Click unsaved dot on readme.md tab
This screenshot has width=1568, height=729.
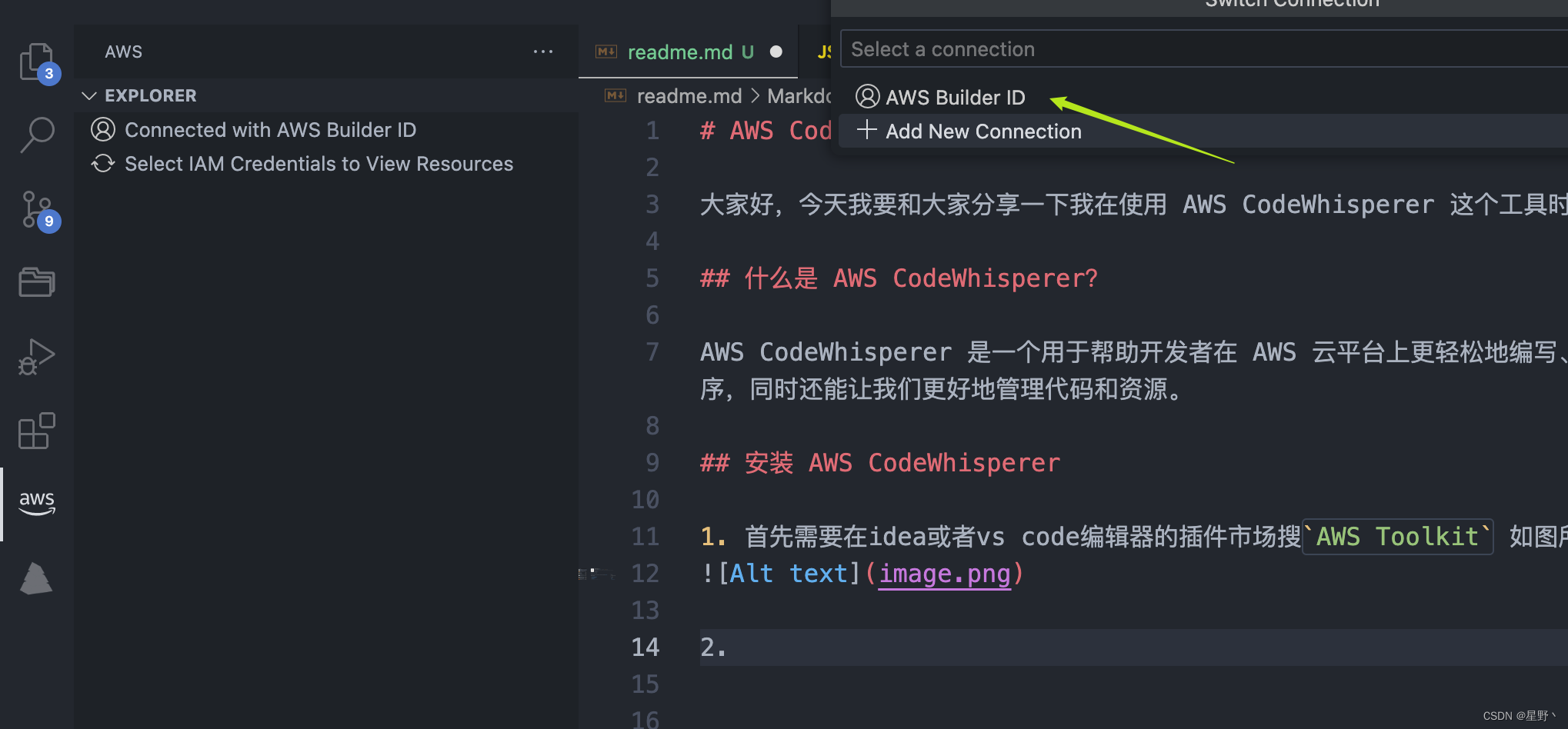click(776, 52)
